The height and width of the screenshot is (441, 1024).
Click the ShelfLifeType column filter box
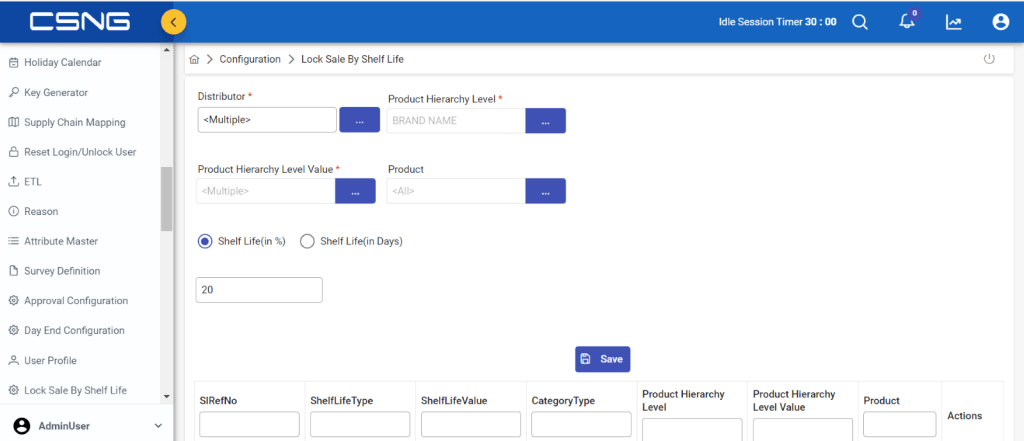point(360,424)
